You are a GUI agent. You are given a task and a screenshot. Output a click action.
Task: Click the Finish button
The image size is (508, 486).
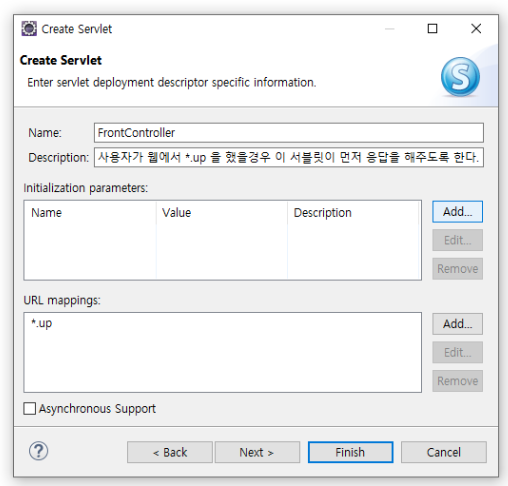coord(350,452)
